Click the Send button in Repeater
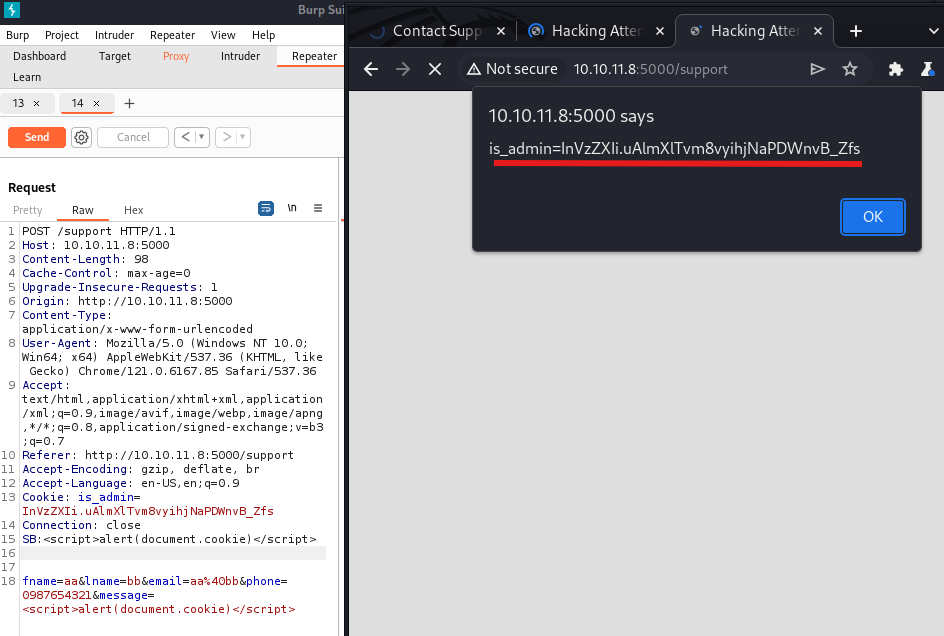This screenshot has width=944, height=636. click(x=37, y=137)
